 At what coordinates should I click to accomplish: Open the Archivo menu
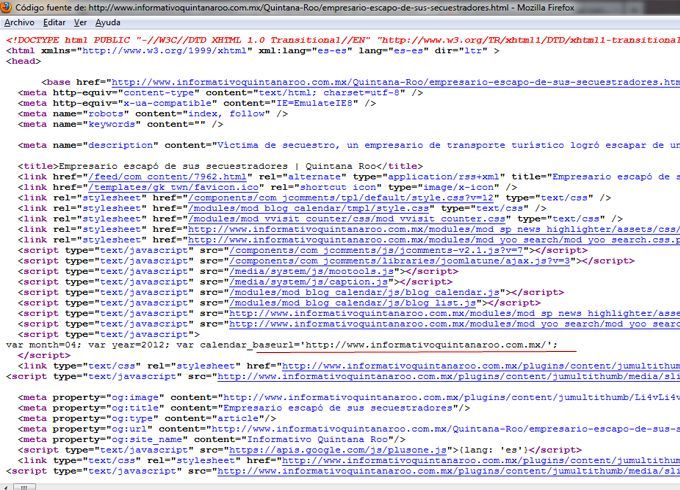tap(19, 23)
